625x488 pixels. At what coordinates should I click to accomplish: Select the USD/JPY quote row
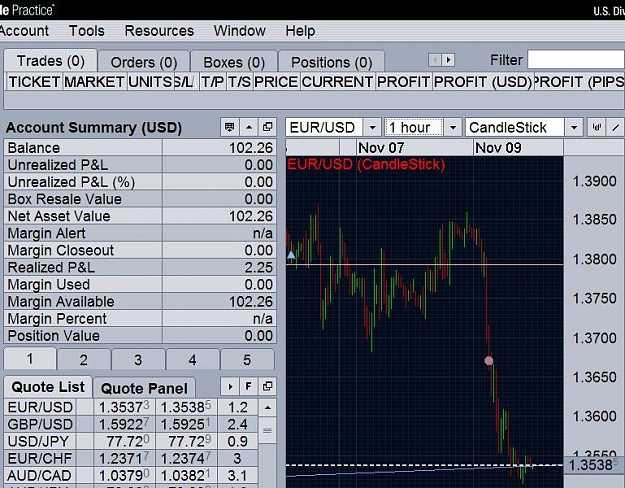(131, 441)
